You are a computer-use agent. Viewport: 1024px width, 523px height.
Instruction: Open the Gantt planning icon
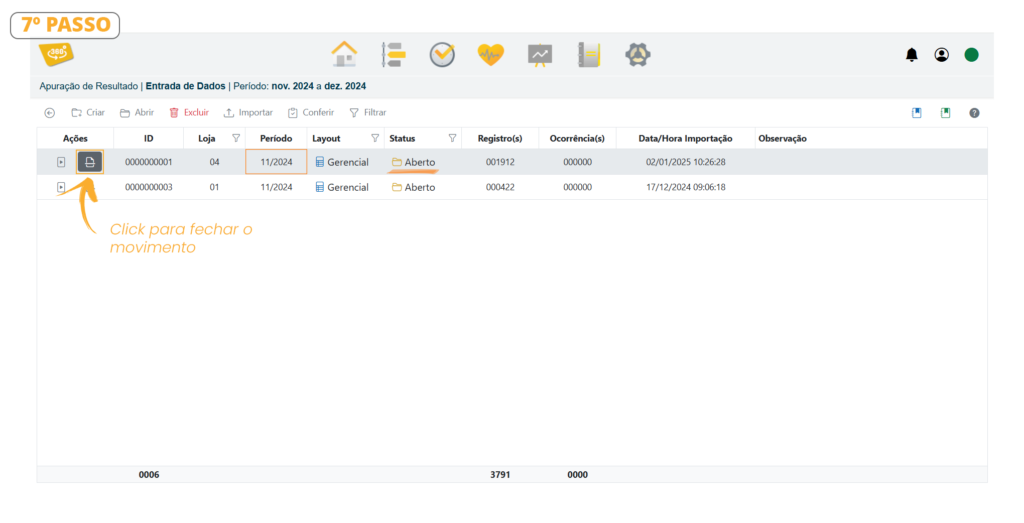(394, 55)
